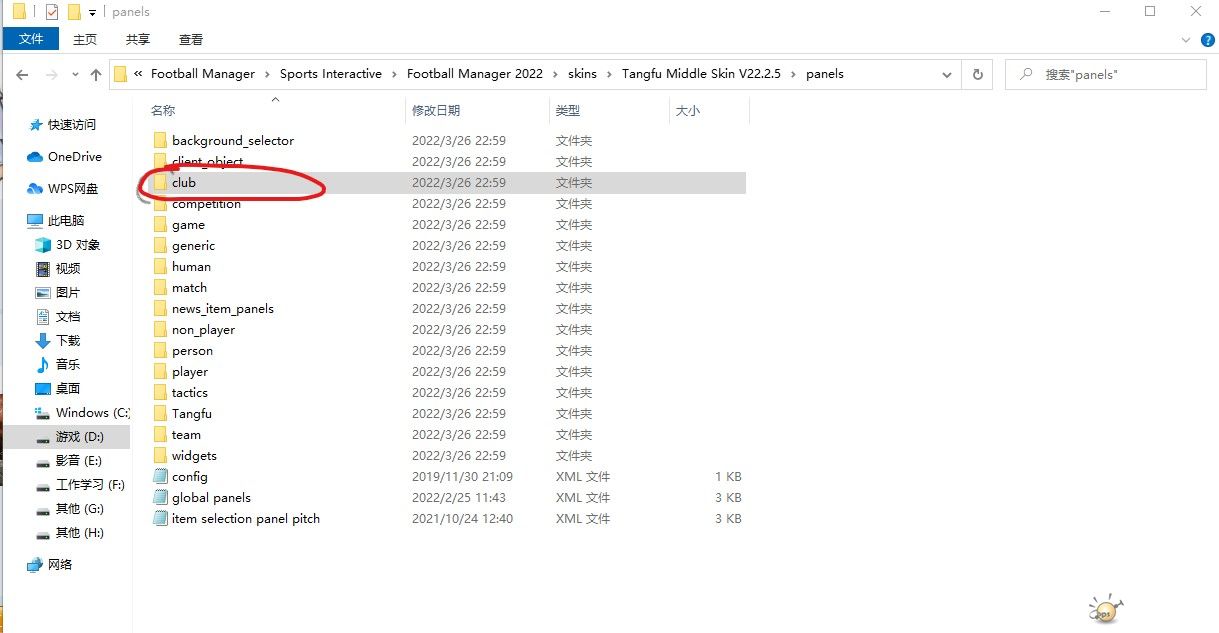Open the config XML file
Viewport: 1219px width, 633px height.
pos(189,477)
